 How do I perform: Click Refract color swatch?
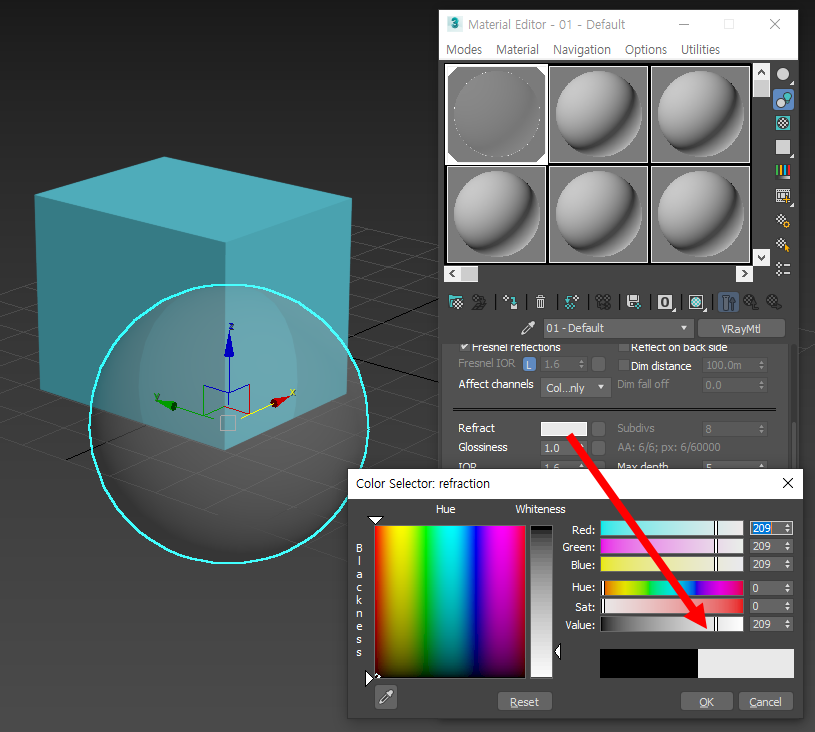pos(564,429)
